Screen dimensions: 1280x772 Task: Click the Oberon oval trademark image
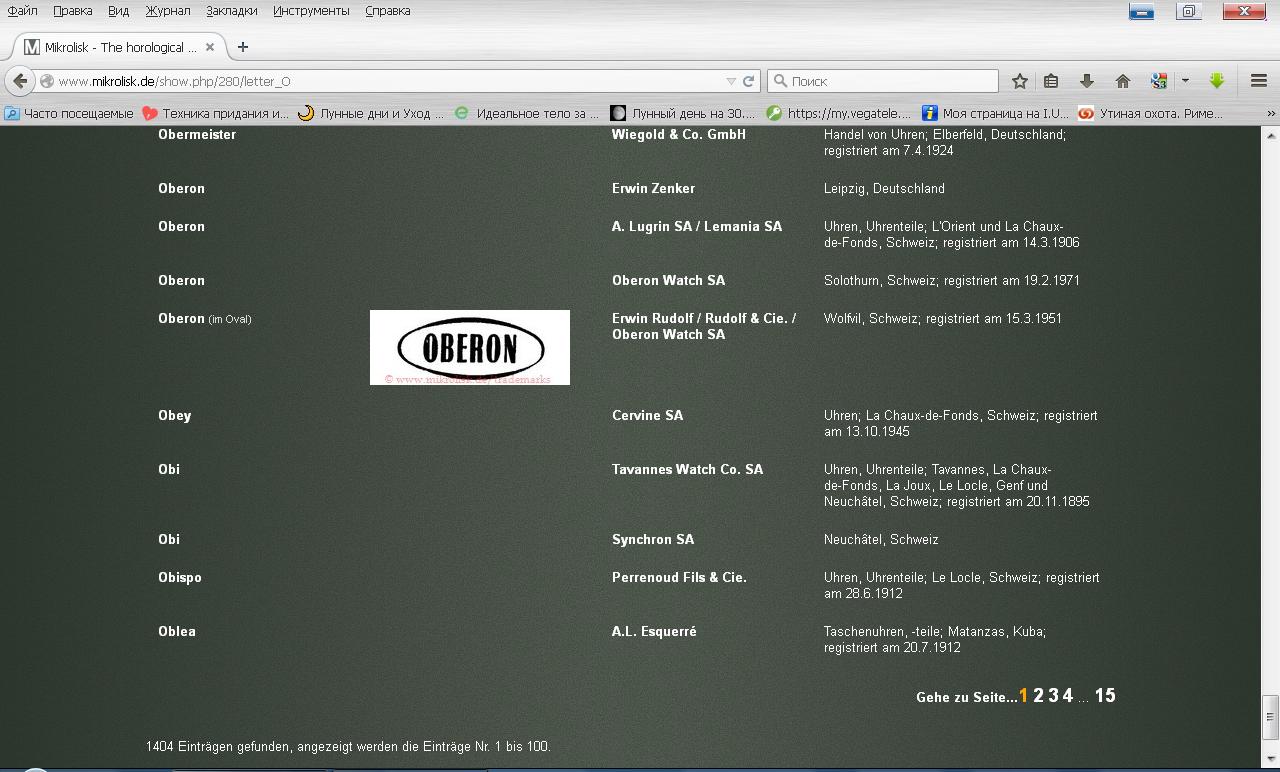(470, 347)
